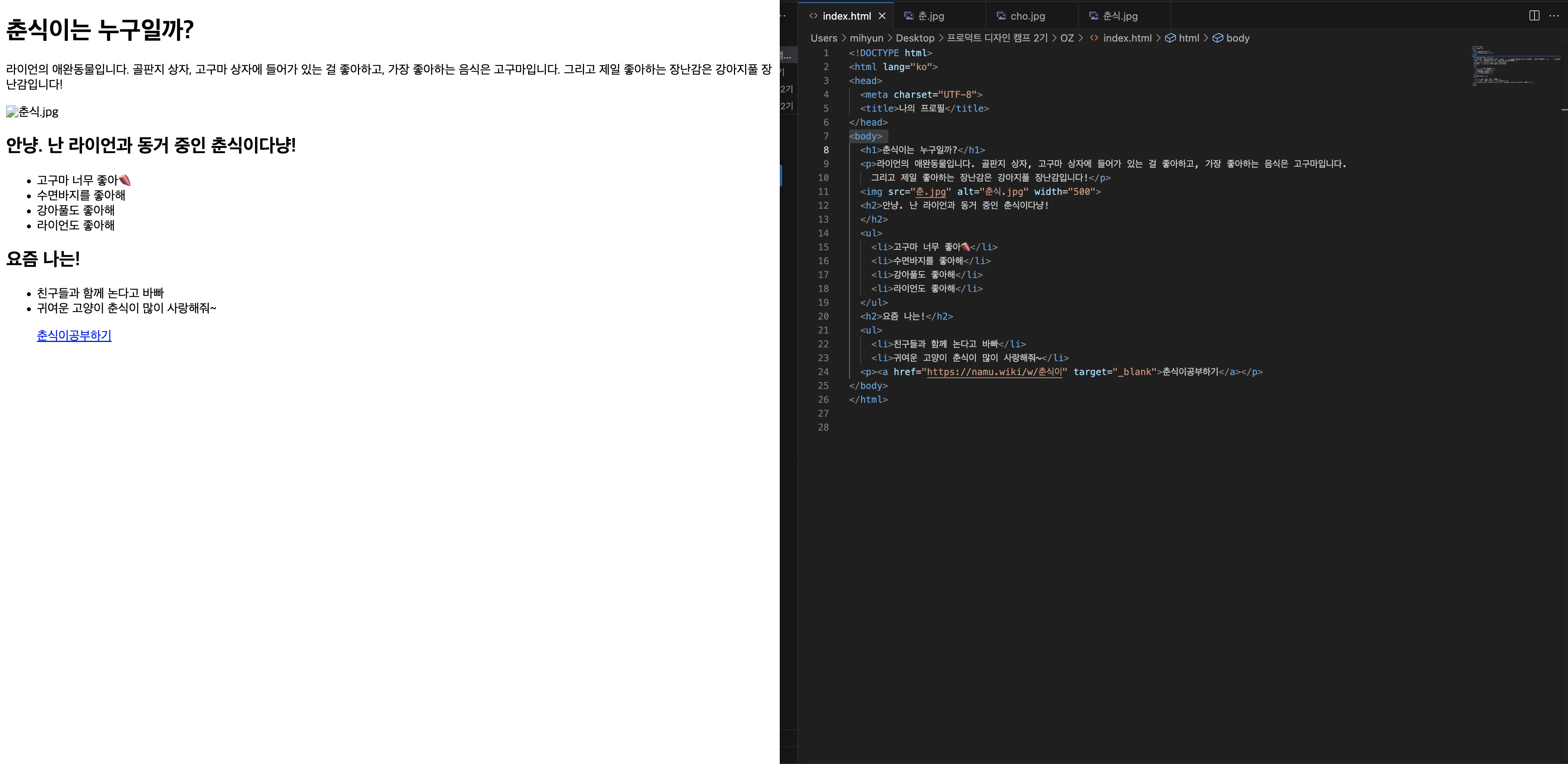Viewport: 1568px width, 764px height.
Task: Click line number 24 in the gutter
Action: 823,372
